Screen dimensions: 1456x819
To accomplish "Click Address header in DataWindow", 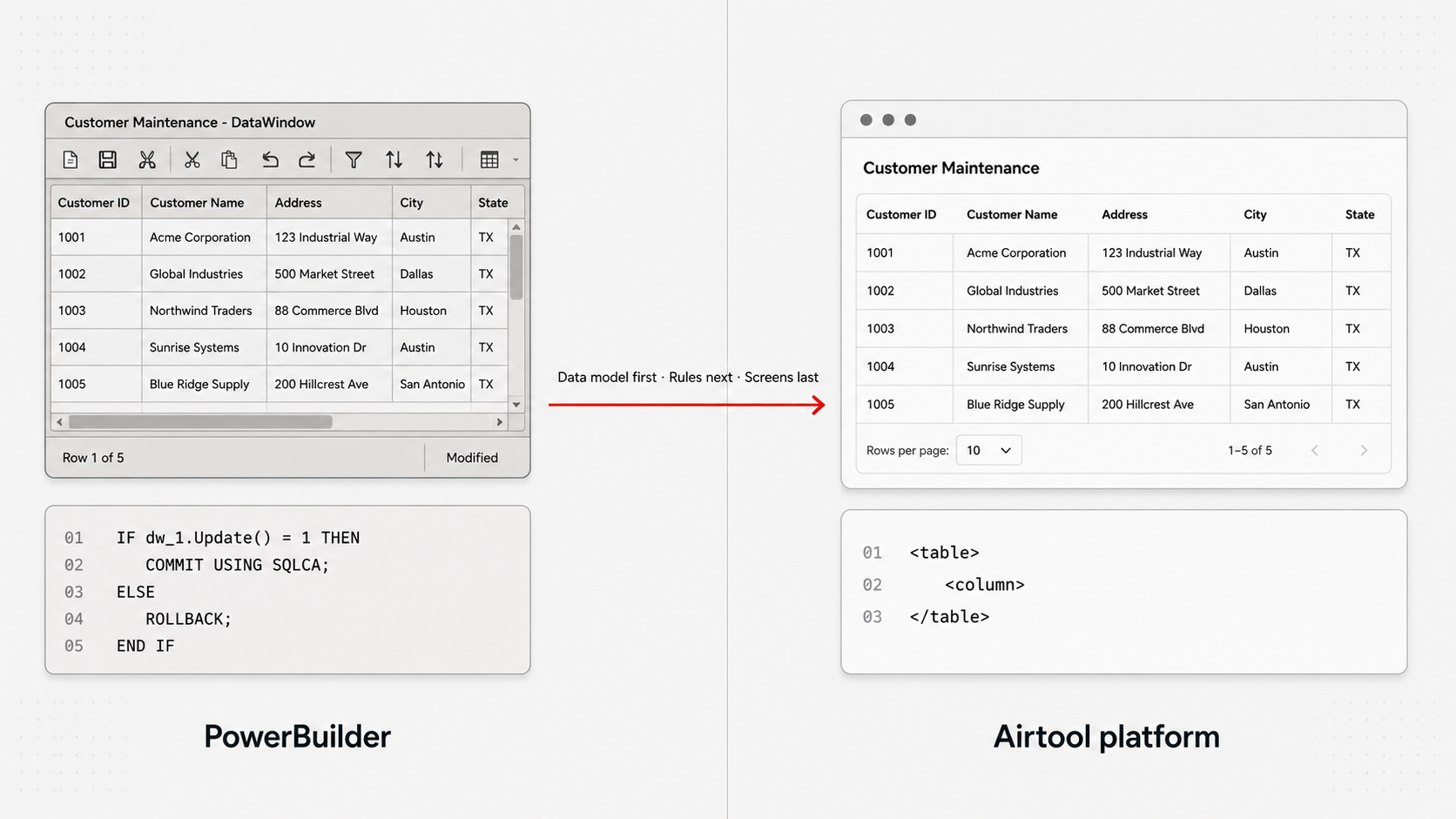I will coord(298,203).
